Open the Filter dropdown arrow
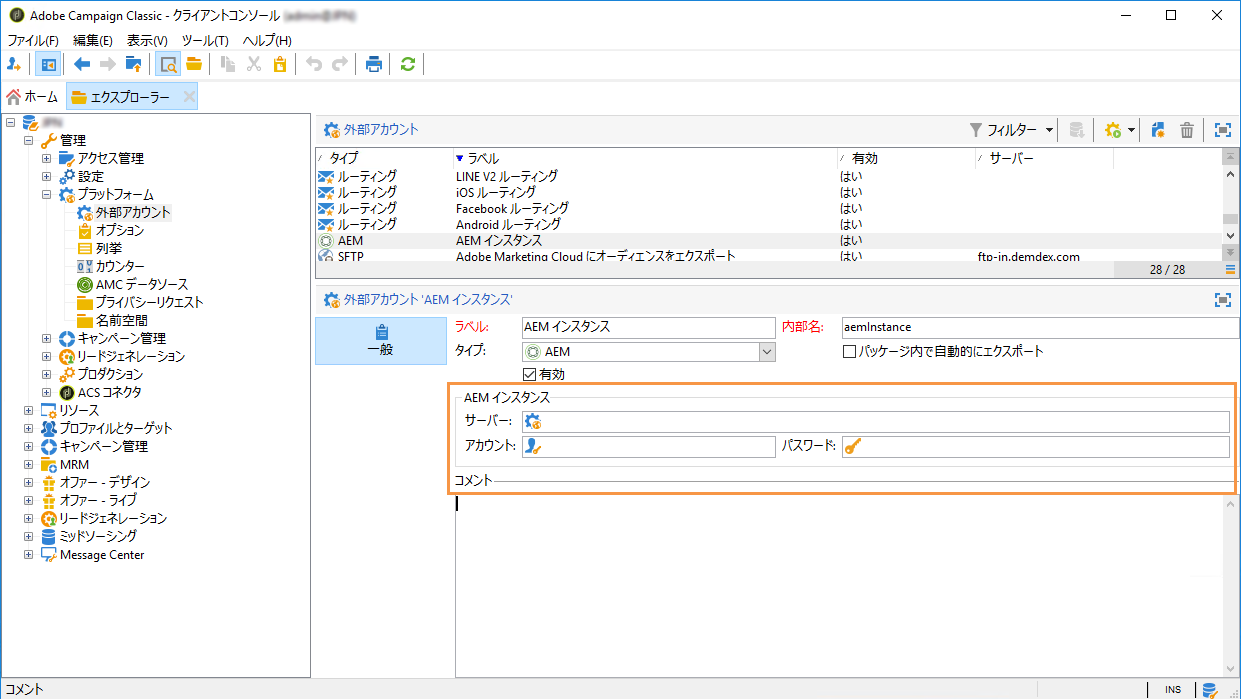The width and height of the screenshot is (1241, 699). (1049, 130)
